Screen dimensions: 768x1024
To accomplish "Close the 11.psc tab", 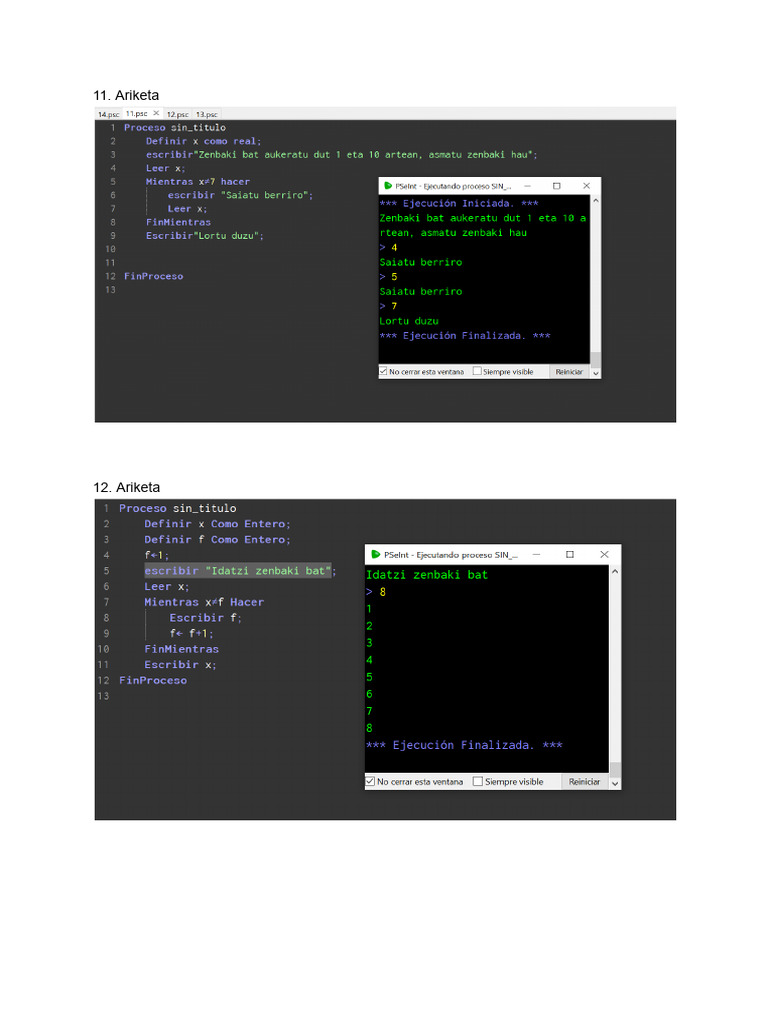I will click(x=156, y=114).
